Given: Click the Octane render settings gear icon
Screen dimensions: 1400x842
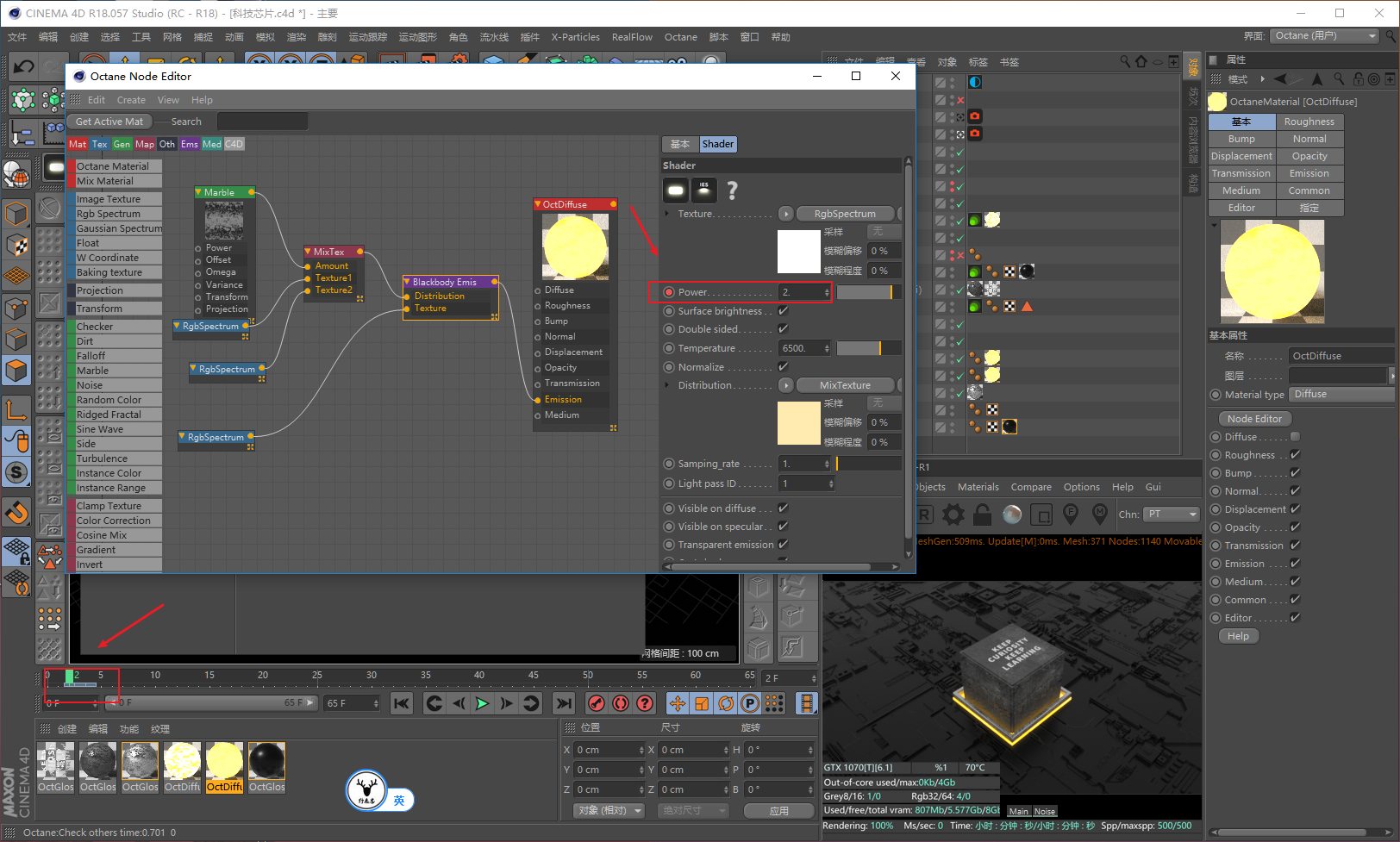Looking at the screenshot, I should coord(953,515).
